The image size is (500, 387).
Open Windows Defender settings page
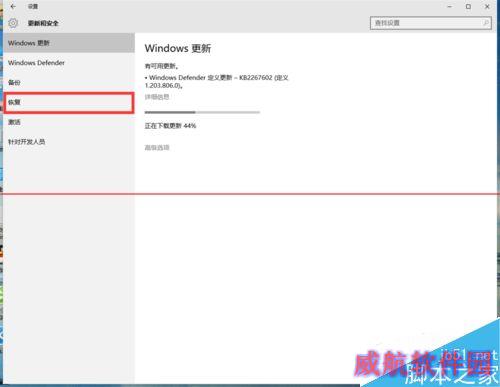pos(69,63)
